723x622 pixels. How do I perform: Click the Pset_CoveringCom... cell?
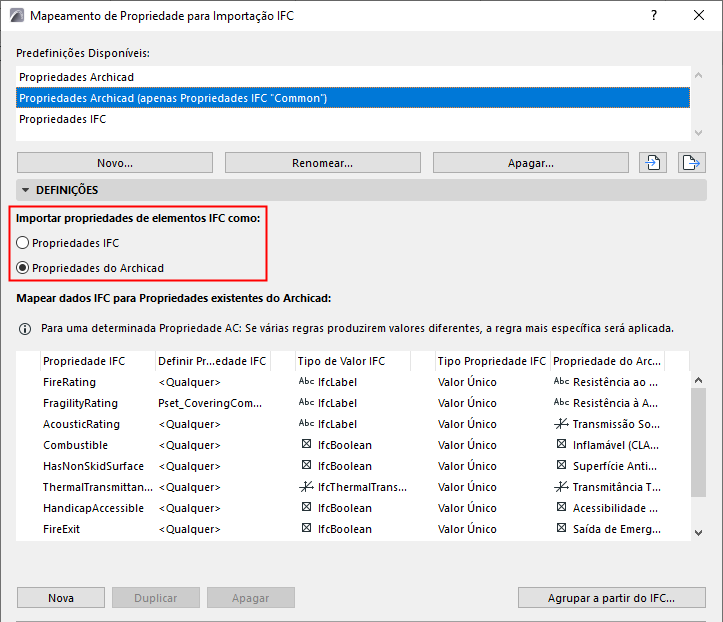tap(210, 403)
